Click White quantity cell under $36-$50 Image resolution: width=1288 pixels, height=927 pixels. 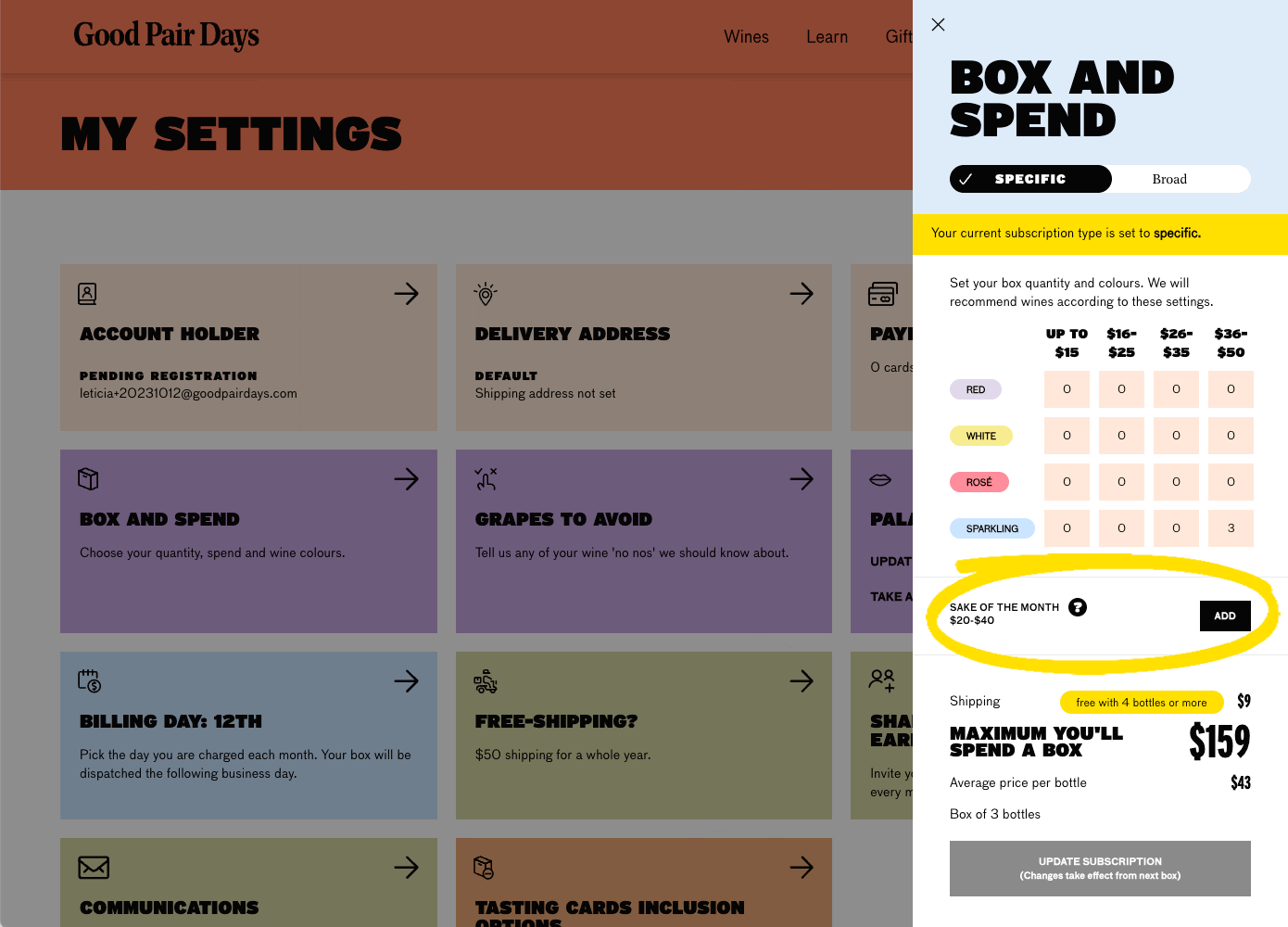coord(1231,436)
